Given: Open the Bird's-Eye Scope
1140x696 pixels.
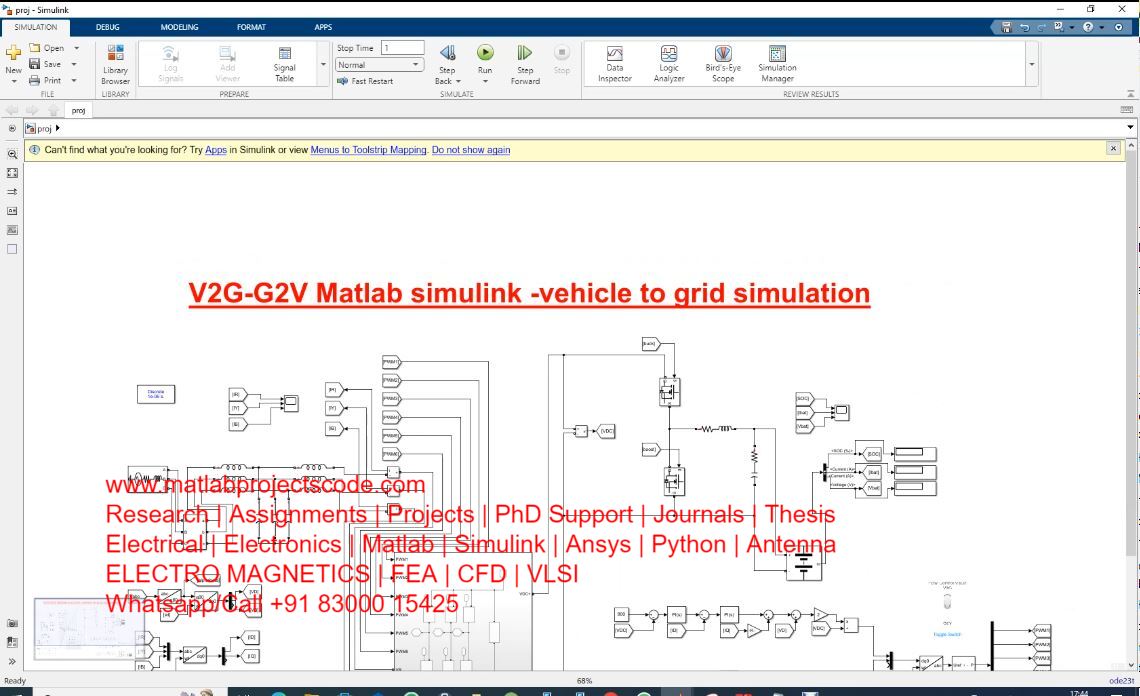Looking at the screenshot, I should pyautogui.click(x=722, y=62).
